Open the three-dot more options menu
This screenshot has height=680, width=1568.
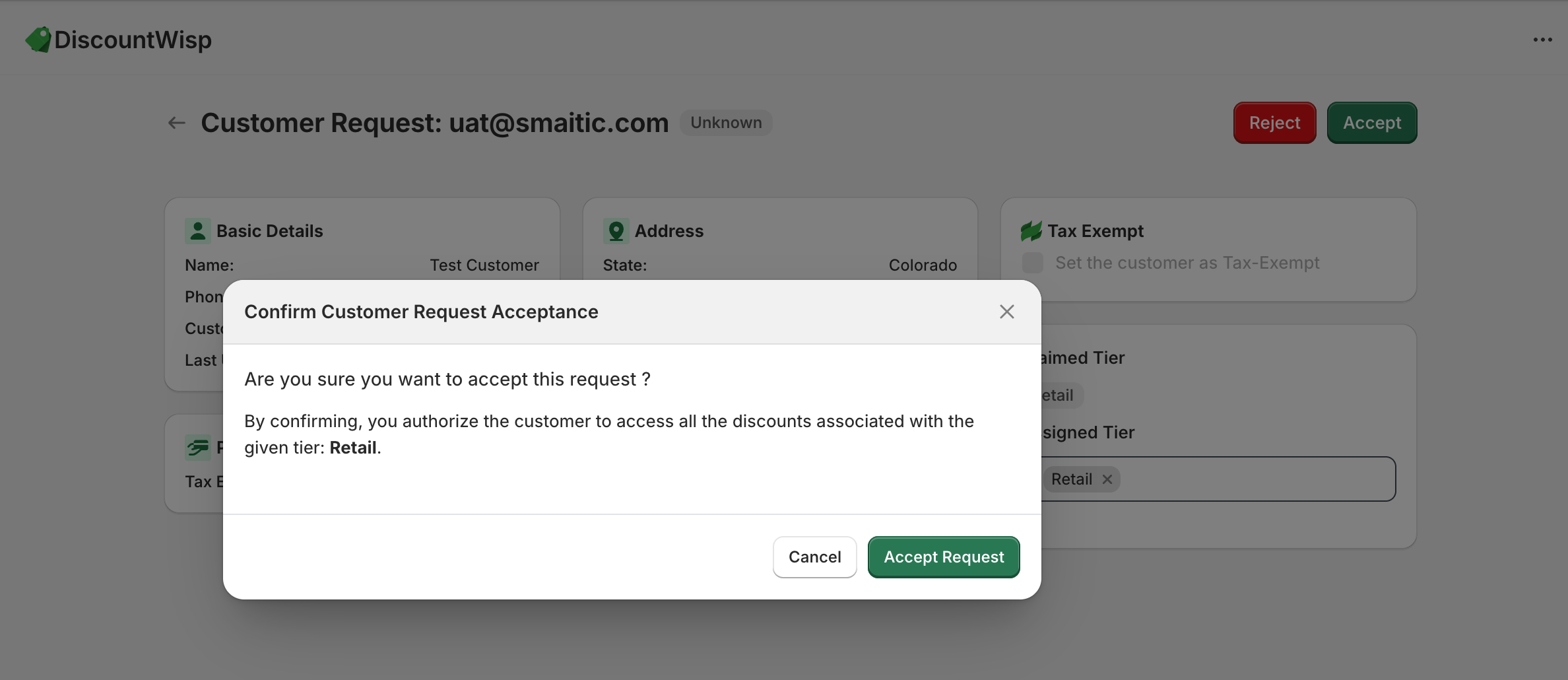coord(1542,40)
